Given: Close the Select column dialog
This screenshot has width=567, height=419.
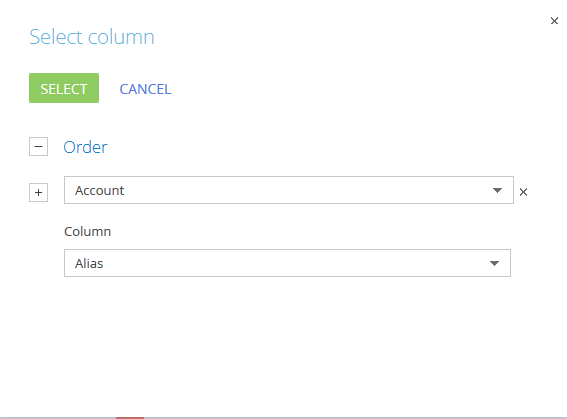Looking at the screenshot, I should [x=554, y=21].
